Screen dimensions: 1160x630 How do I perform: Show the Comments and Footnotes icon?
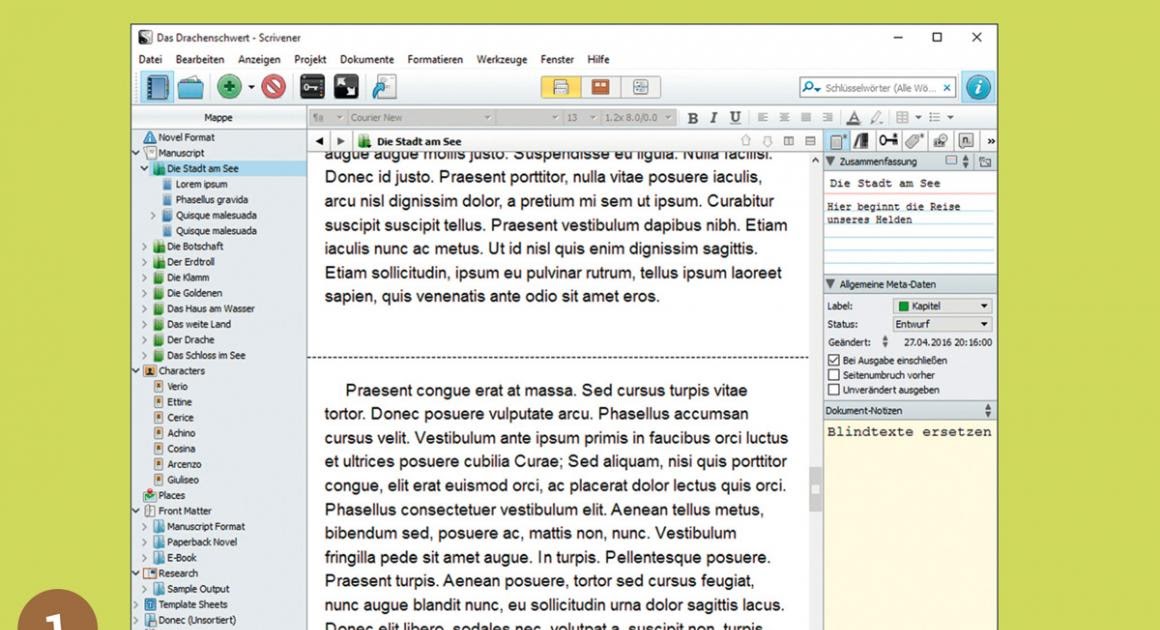click(x=966, y=140)
